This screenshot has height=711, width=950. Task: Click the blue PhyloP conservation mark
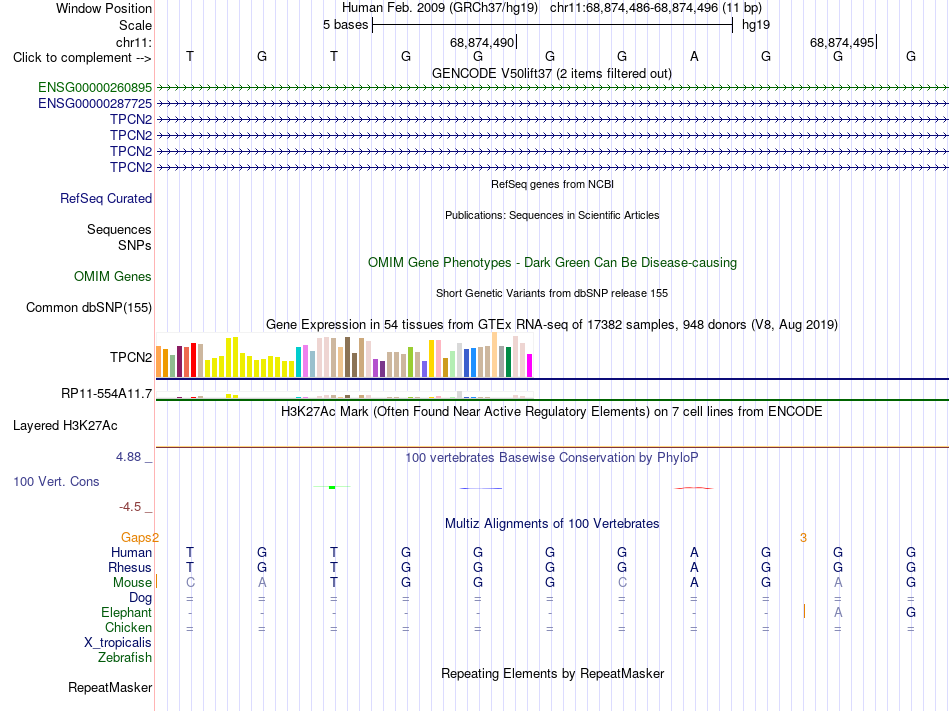(481, 488)
